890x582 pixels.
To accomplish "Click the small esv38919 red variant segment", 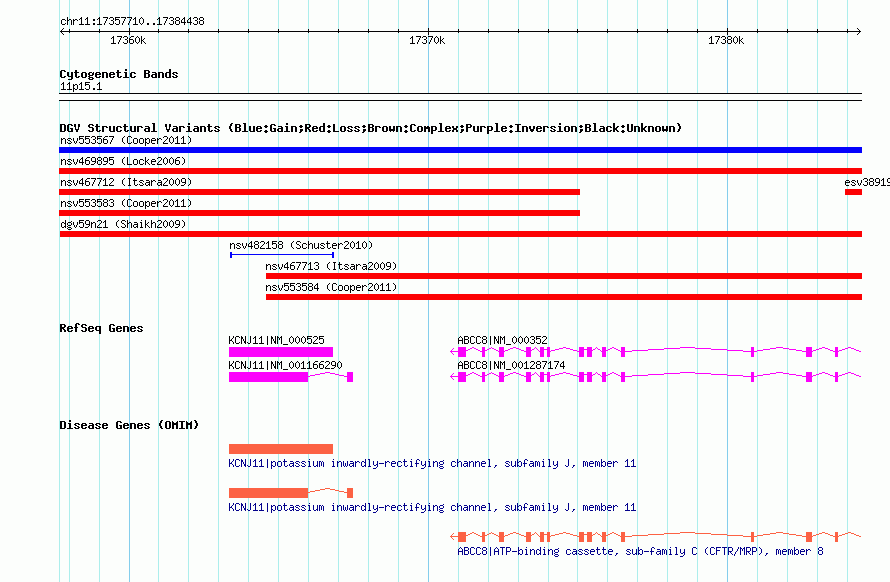I will 853,192.
